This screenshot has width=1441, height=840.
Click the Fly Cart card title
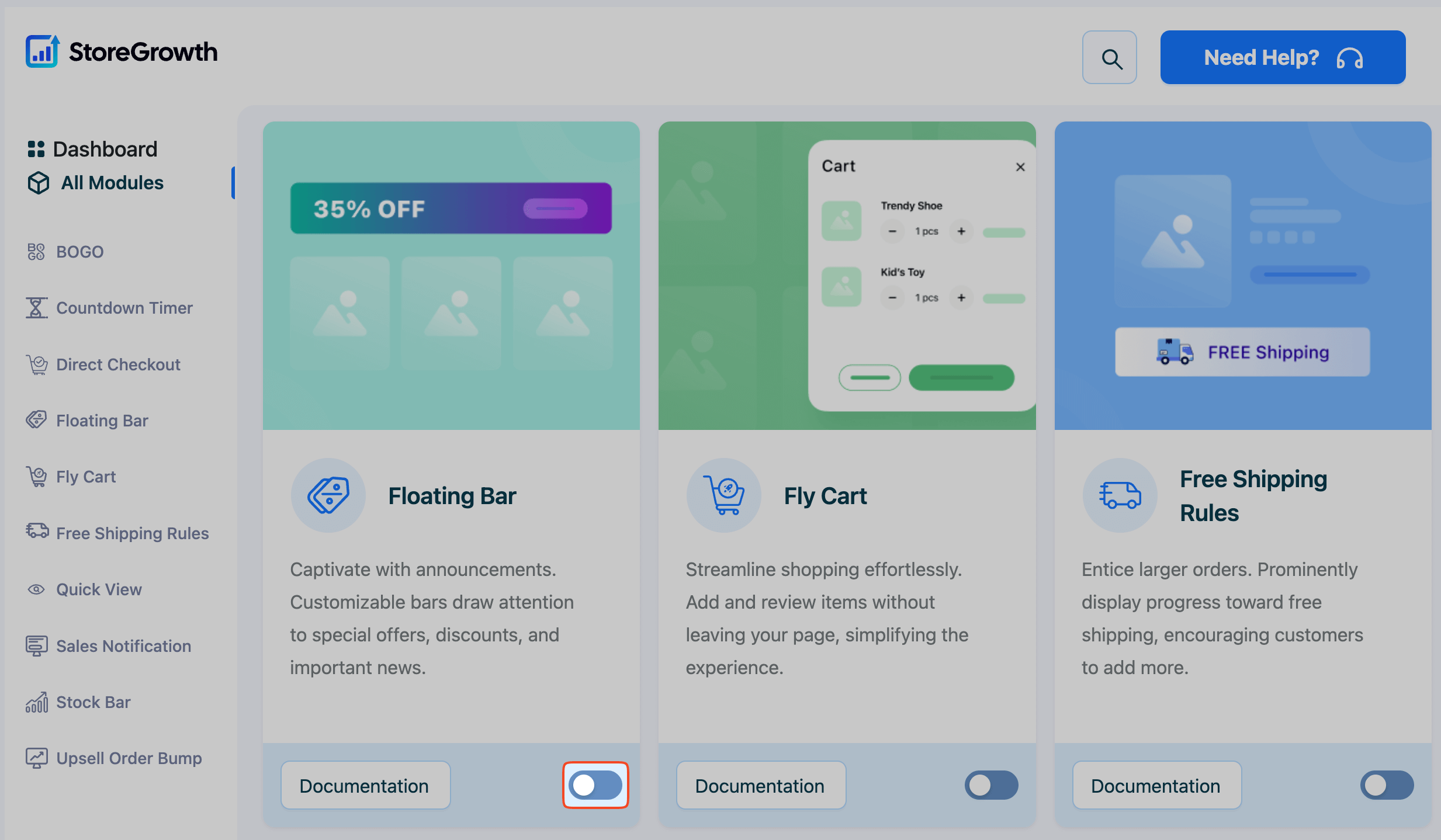click(x=825, y=495)
